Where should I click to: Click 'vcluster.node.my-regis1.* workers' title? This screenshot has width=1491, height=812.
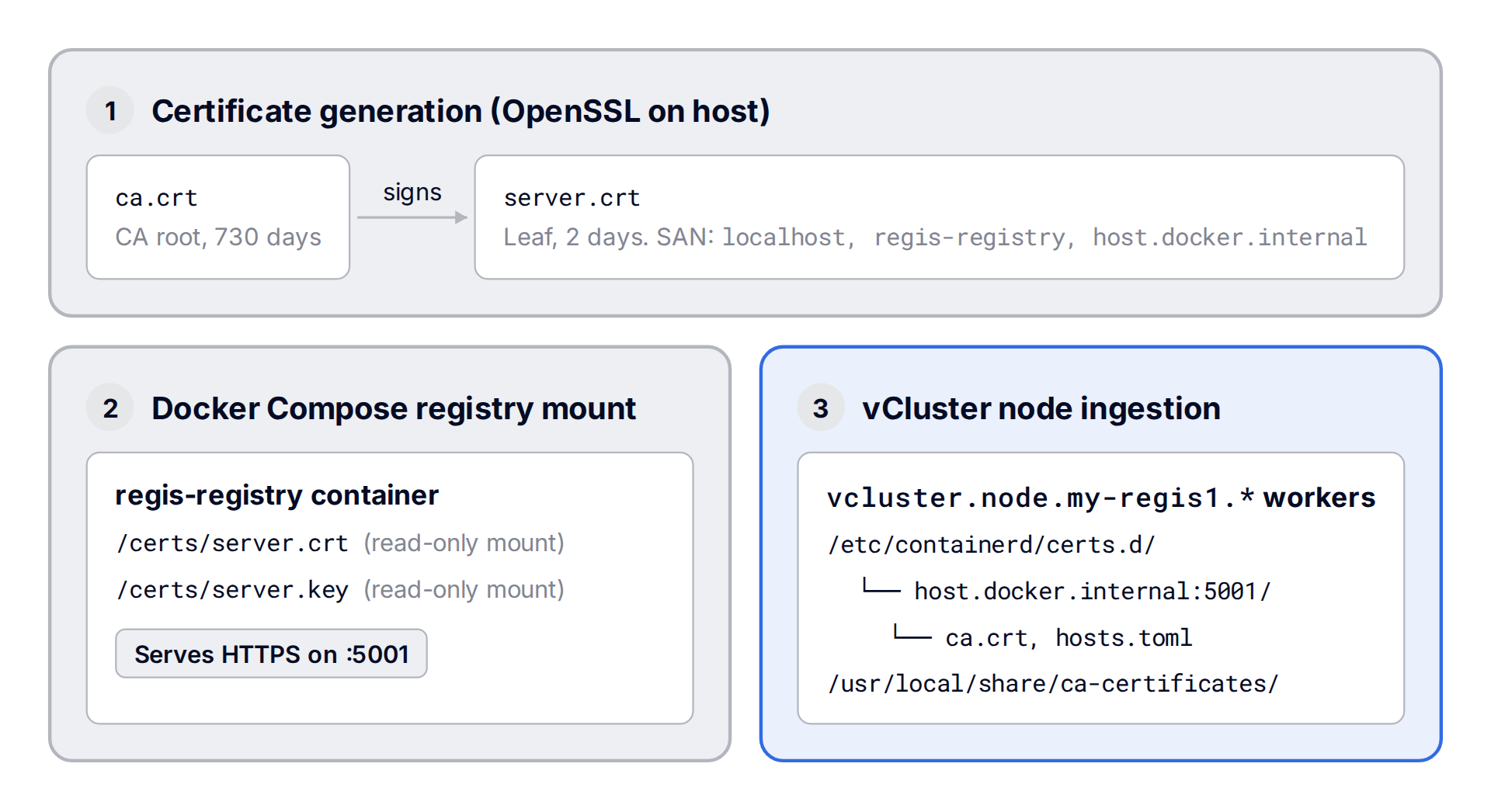[x=1101, y=498]
